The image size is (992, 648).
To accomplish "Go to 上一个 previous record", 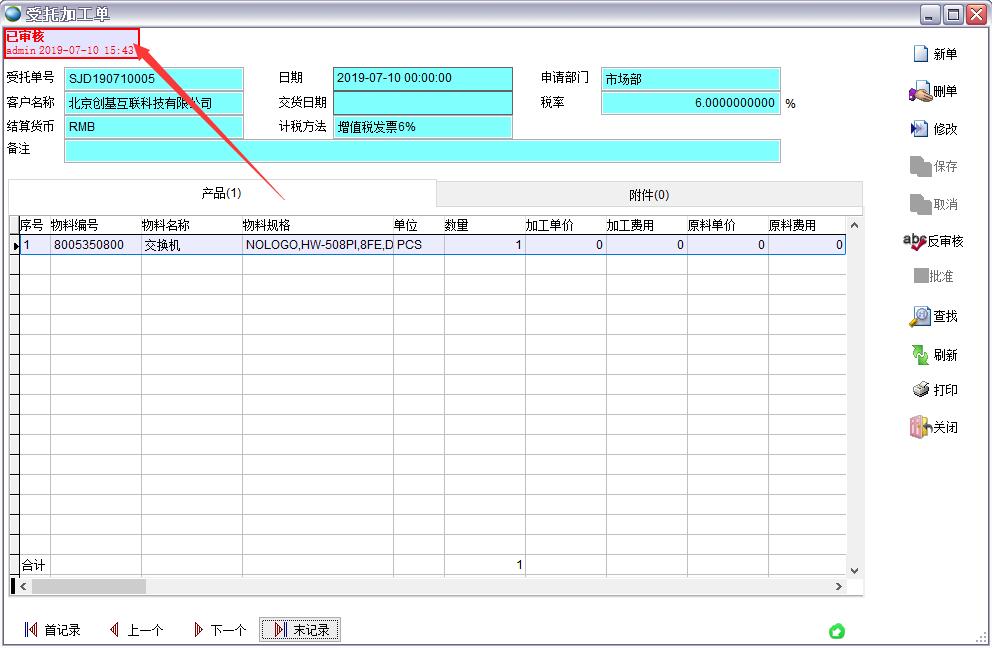I will 136,630.
